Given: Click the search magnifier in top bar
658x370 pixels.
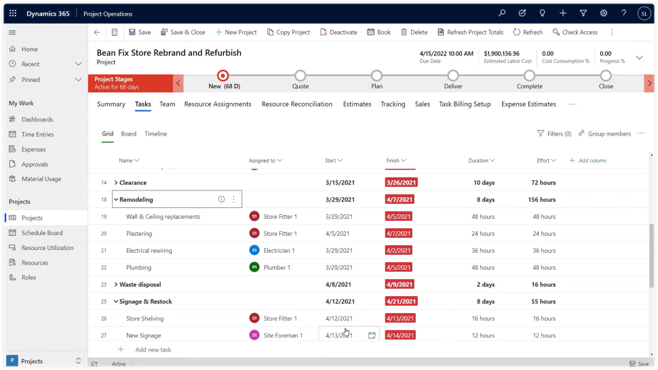Looking at the screenshot, I should pyautogui.click(x=502, y=13).
